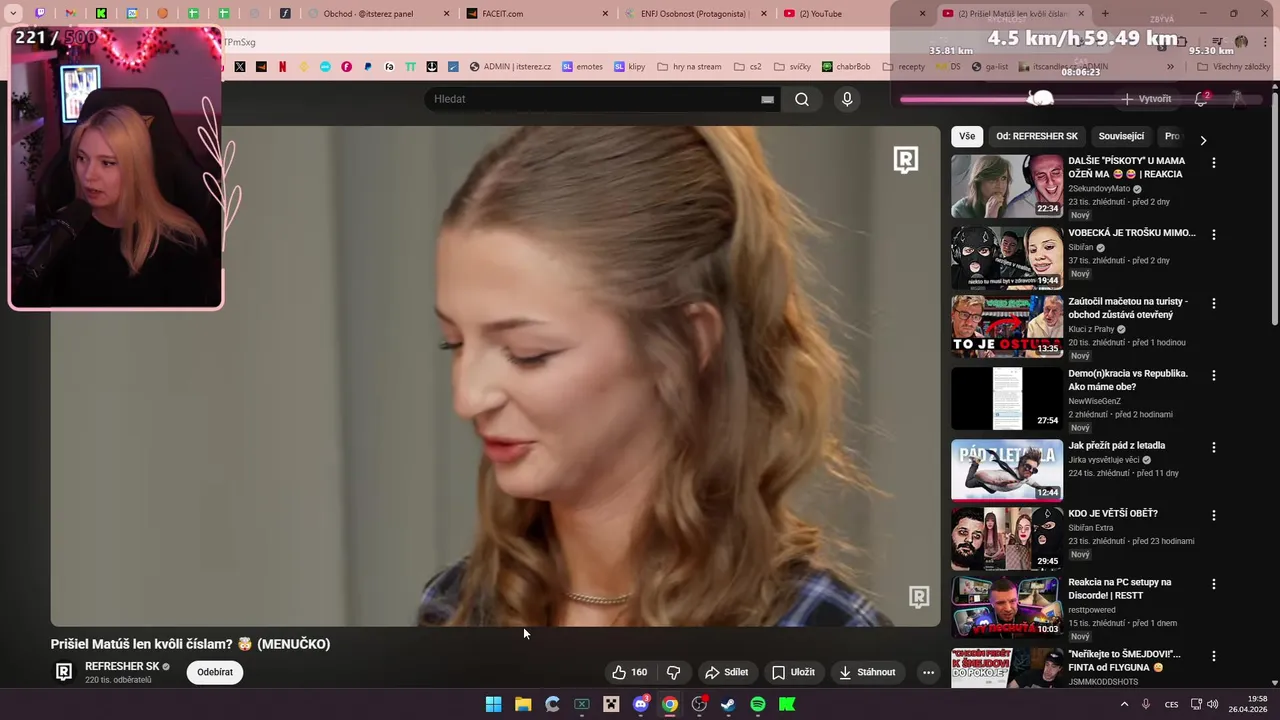The height and width of the screenshot is (720, 1280).
Task: Click the YouTube search magnifier button
Action: pos(802,99)
